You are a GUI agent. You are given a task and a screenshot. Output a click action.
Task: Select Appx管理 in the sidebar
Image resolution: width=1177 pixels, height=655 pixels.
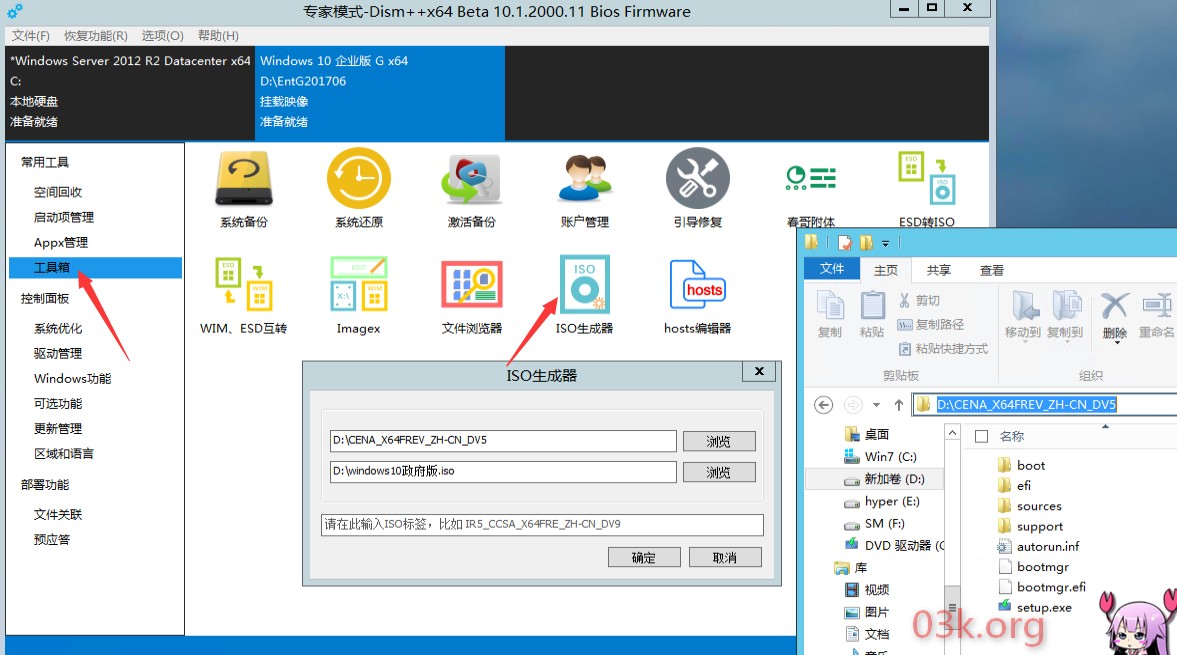61,242
